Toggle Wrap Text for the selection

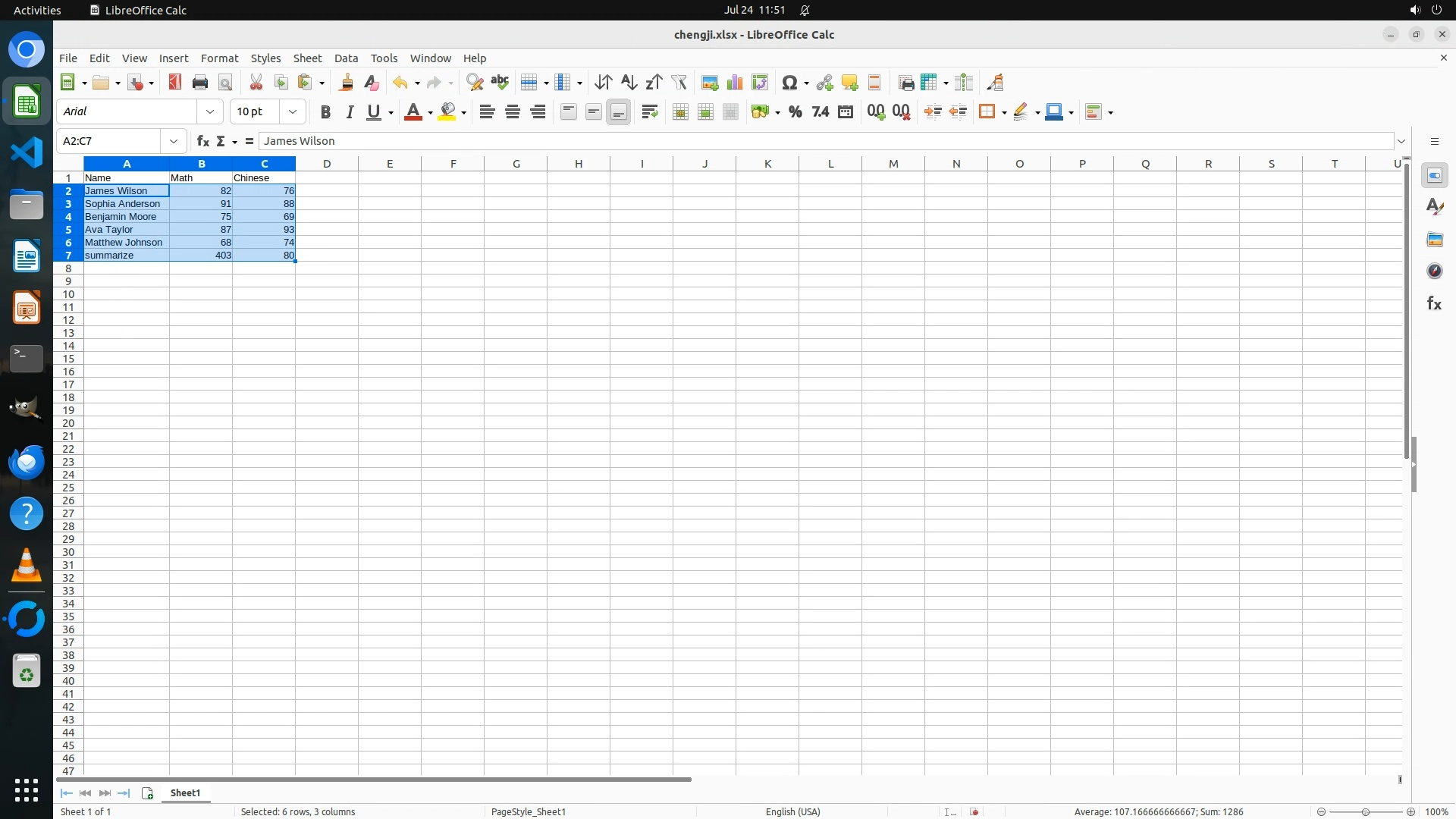(650, 112)
